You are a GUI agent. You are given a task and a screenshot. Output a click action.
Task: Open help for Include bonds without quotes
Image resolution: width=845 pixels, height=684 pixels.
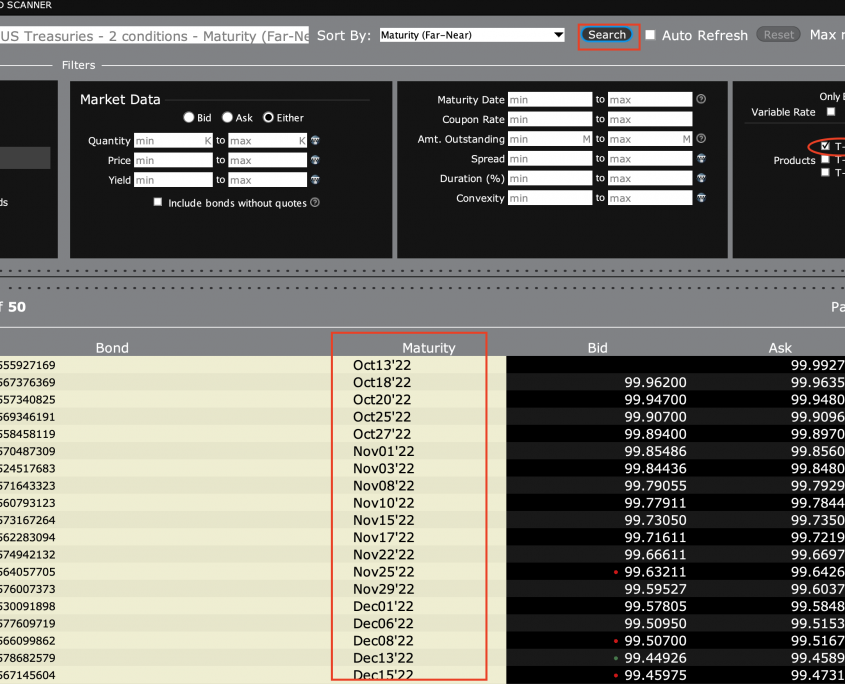coord(315,203)
